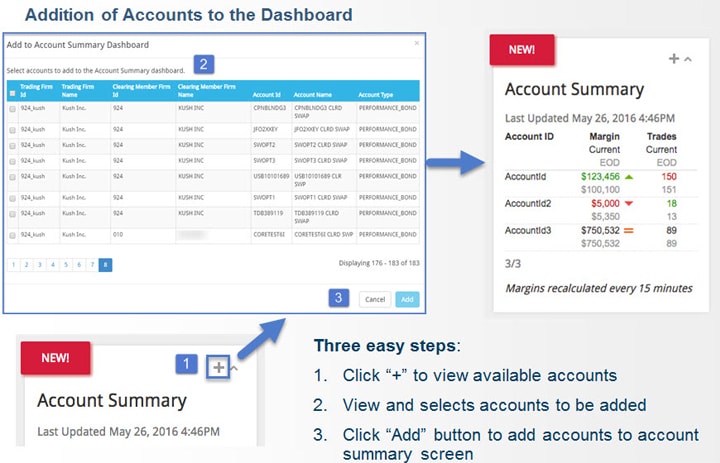This screenshot has width=720, height=463.
Task: Collapse the bottom-left Account Summary widget using the chevron
Action: point(234,367)
